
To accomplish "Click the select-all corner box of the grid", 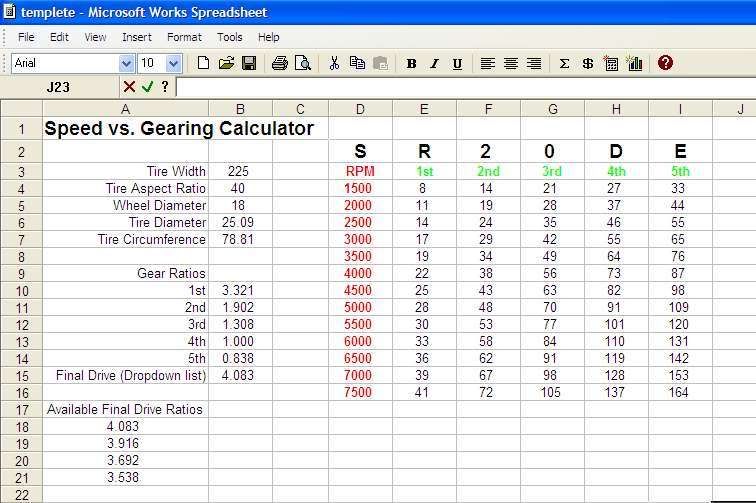I will (x=22, y=109).
